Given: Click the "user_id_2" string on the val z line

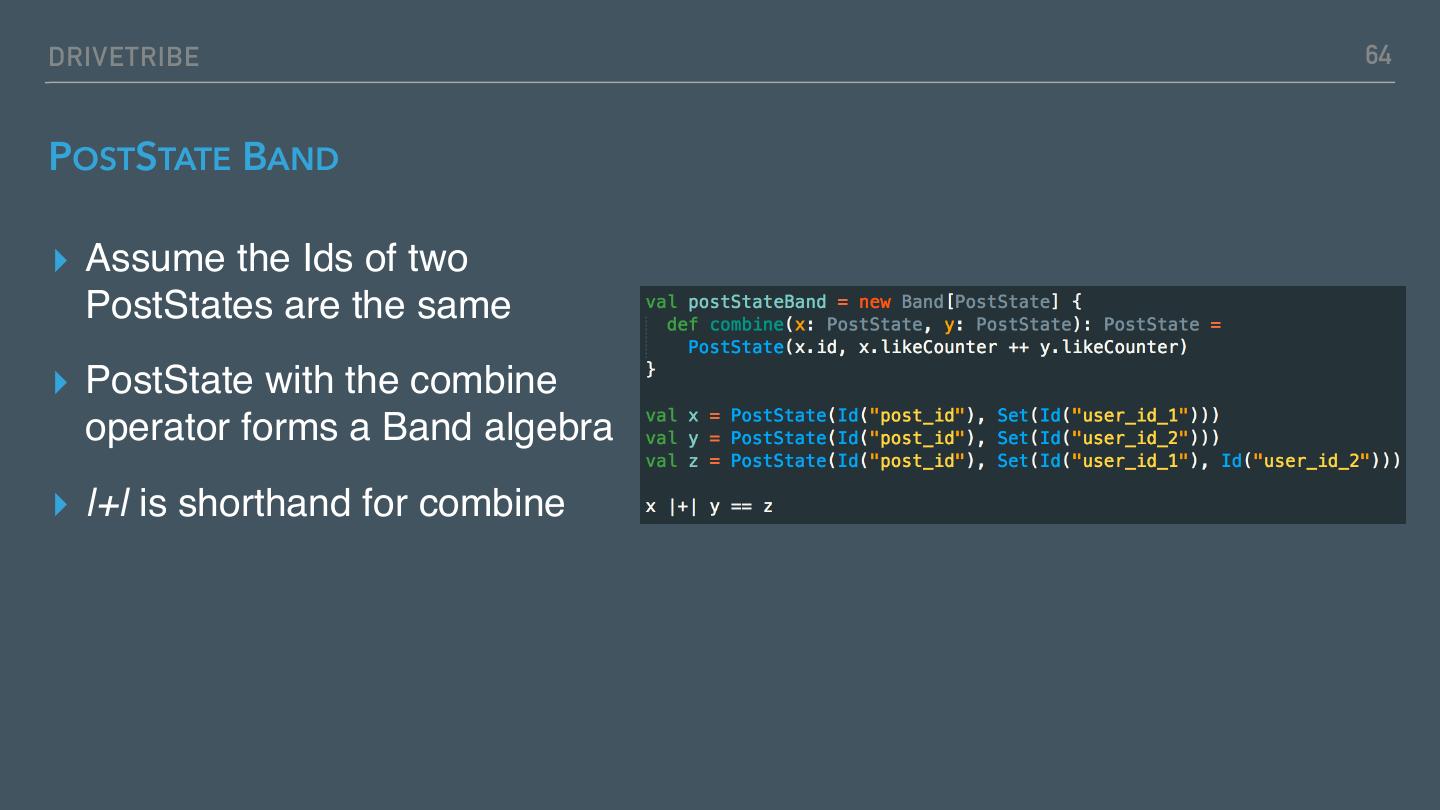Looking at the screenshot, I should [1311, 461].
